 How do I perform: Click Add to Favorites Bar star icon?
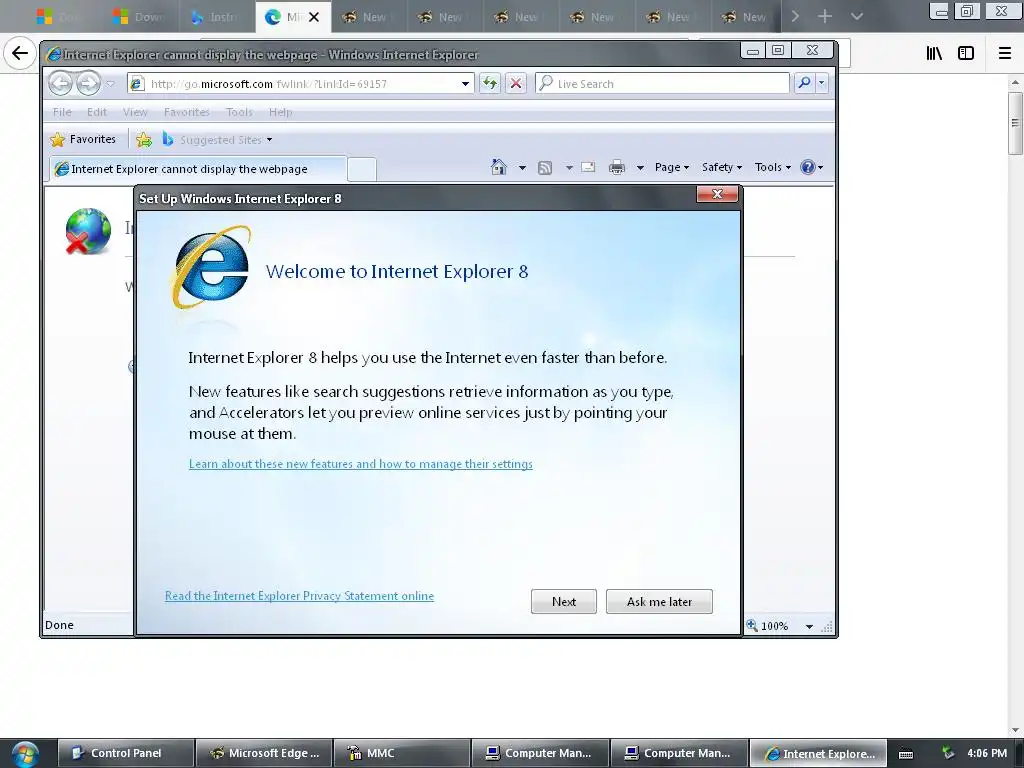pyautogui.click(x=144, y=140)
